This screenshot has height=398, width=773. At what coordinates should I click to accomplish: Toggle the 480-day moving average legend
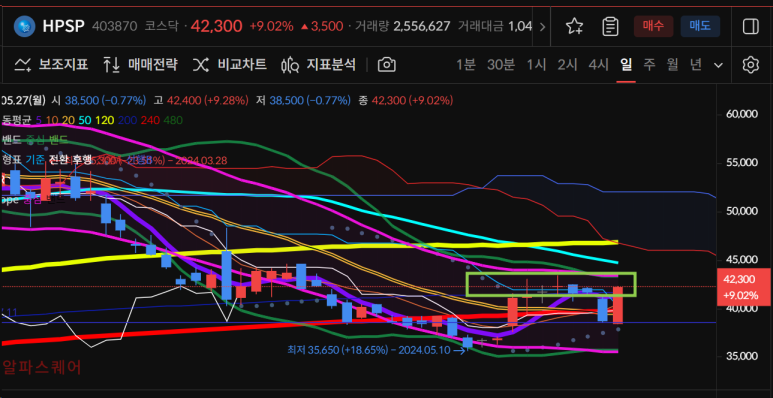(x=172, y=120)
